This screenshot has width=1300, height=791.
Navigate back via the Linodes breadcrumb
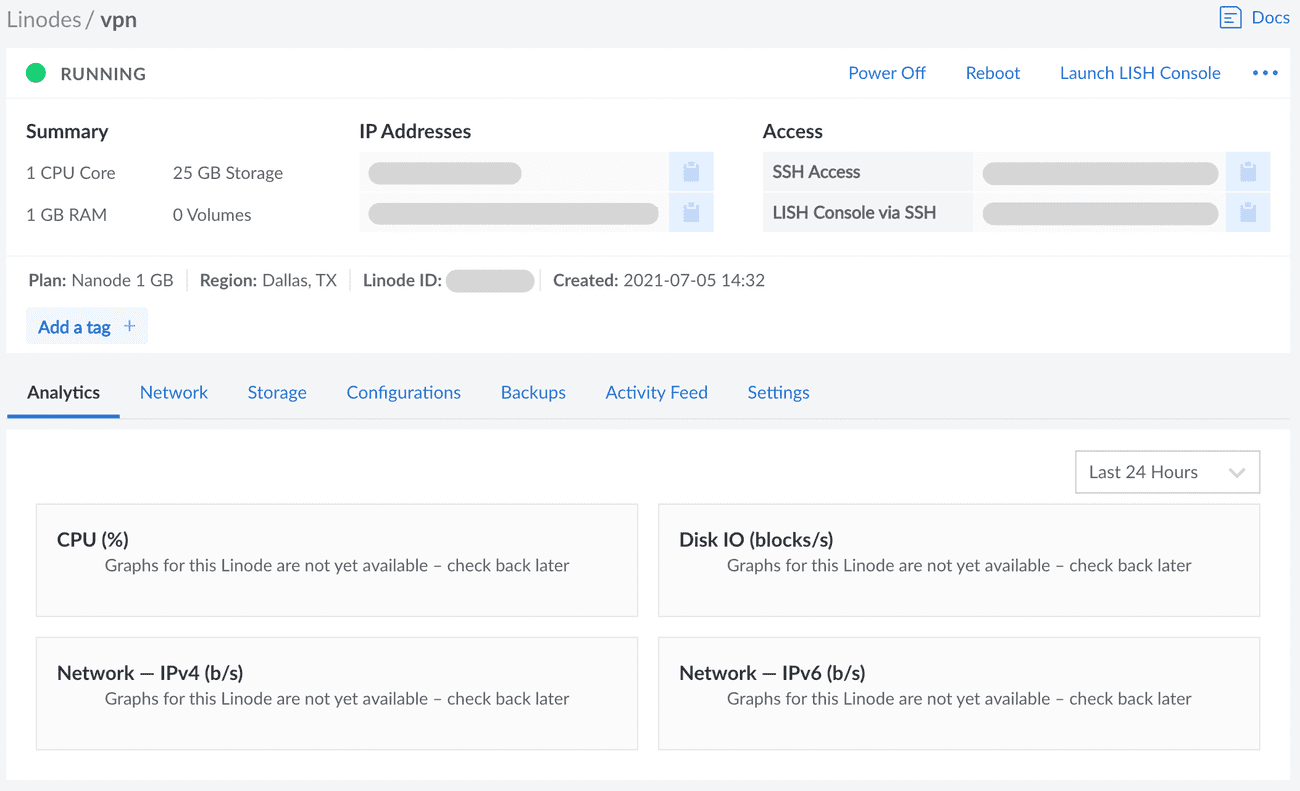click(44, 18)
